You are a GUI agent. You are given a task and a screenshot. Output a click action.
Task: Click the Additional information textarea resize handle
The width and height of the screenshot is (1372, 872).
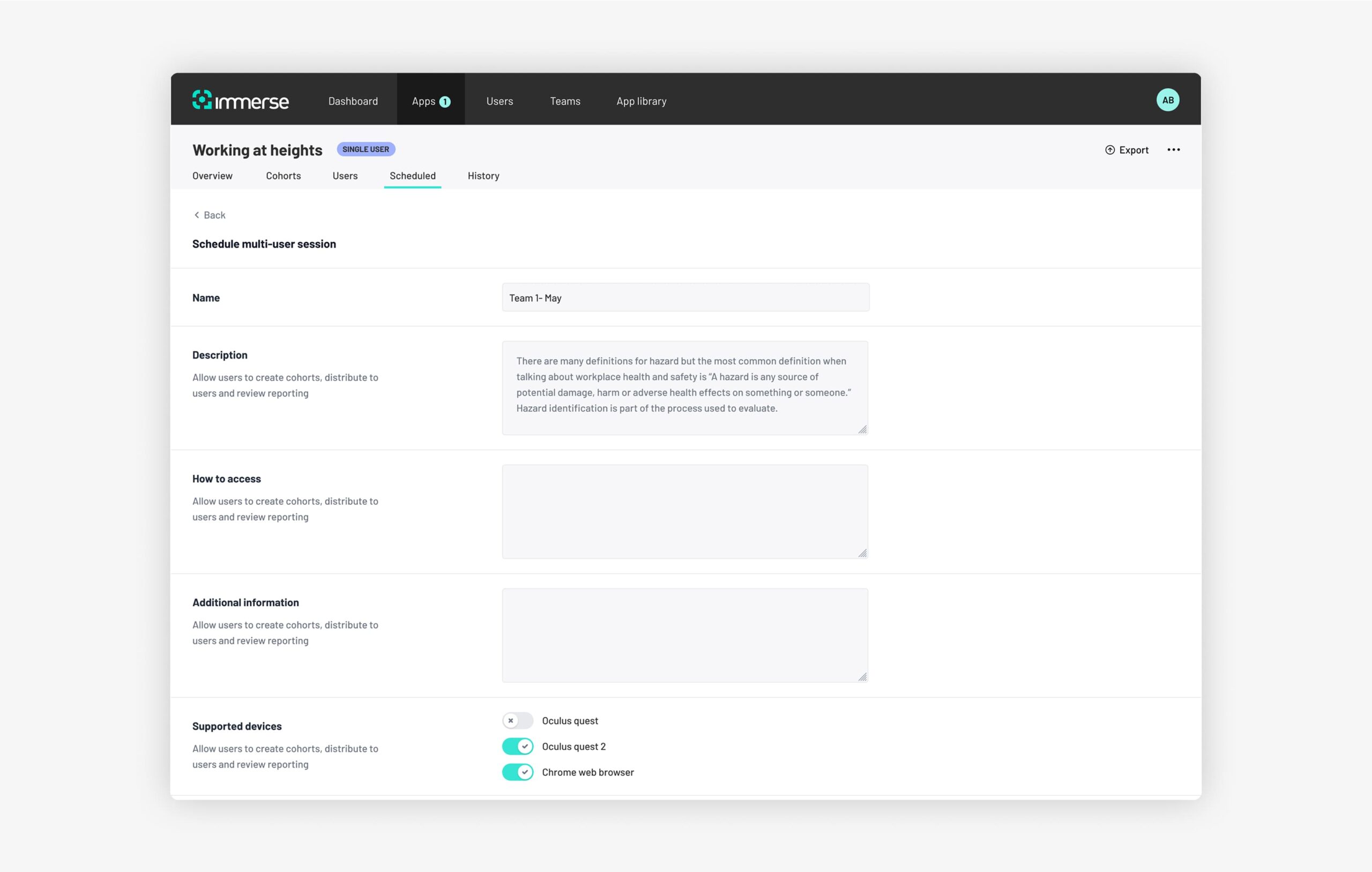[x=863, y=676]
